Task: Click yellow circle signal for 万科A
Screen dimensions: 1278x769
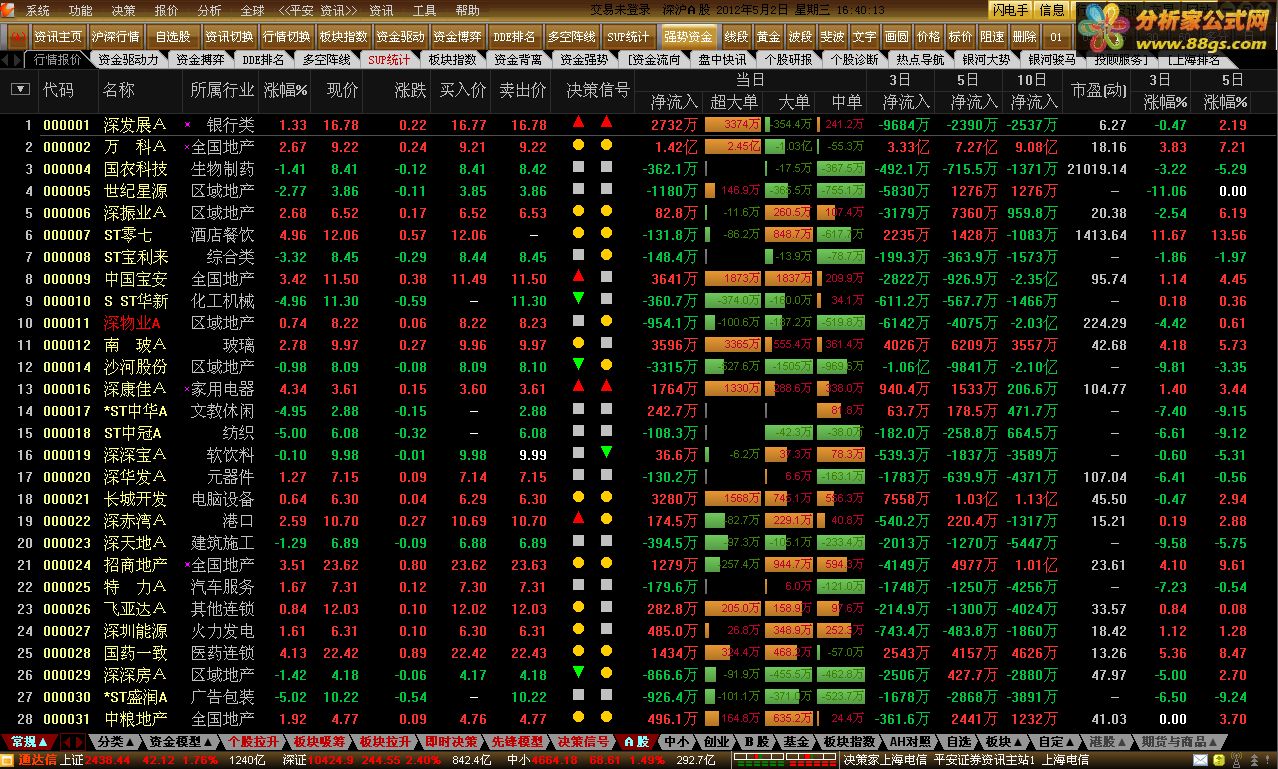Action: [x=578, y=145]
